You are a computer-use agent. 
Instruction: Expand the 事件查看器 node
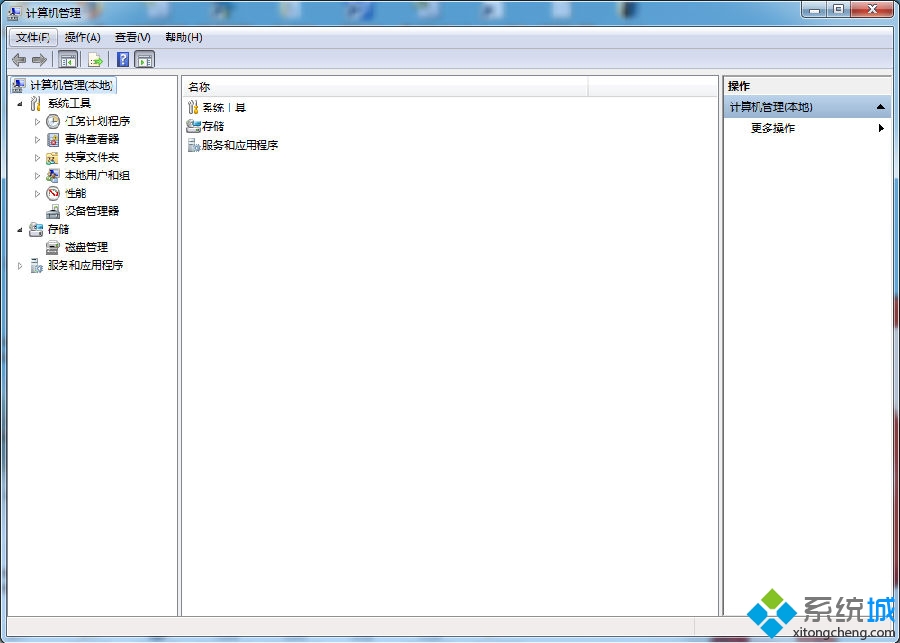point(37,140)
